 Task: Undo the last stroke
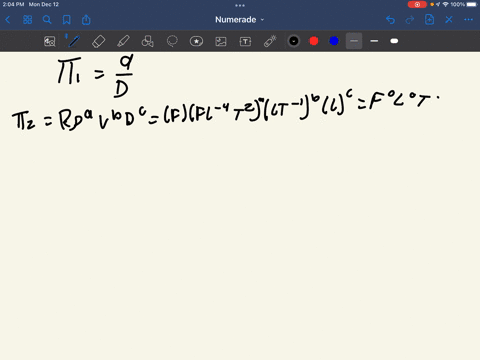(390, 20)
